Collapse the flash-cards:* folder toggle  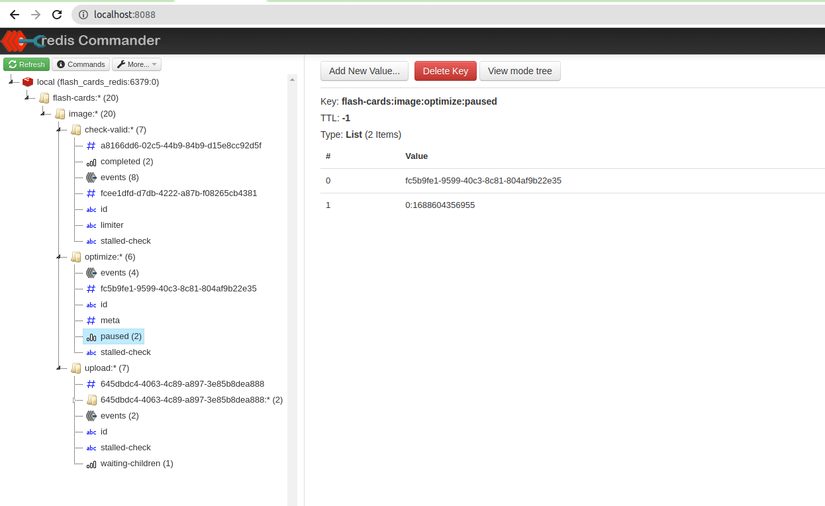pos(27,97)
